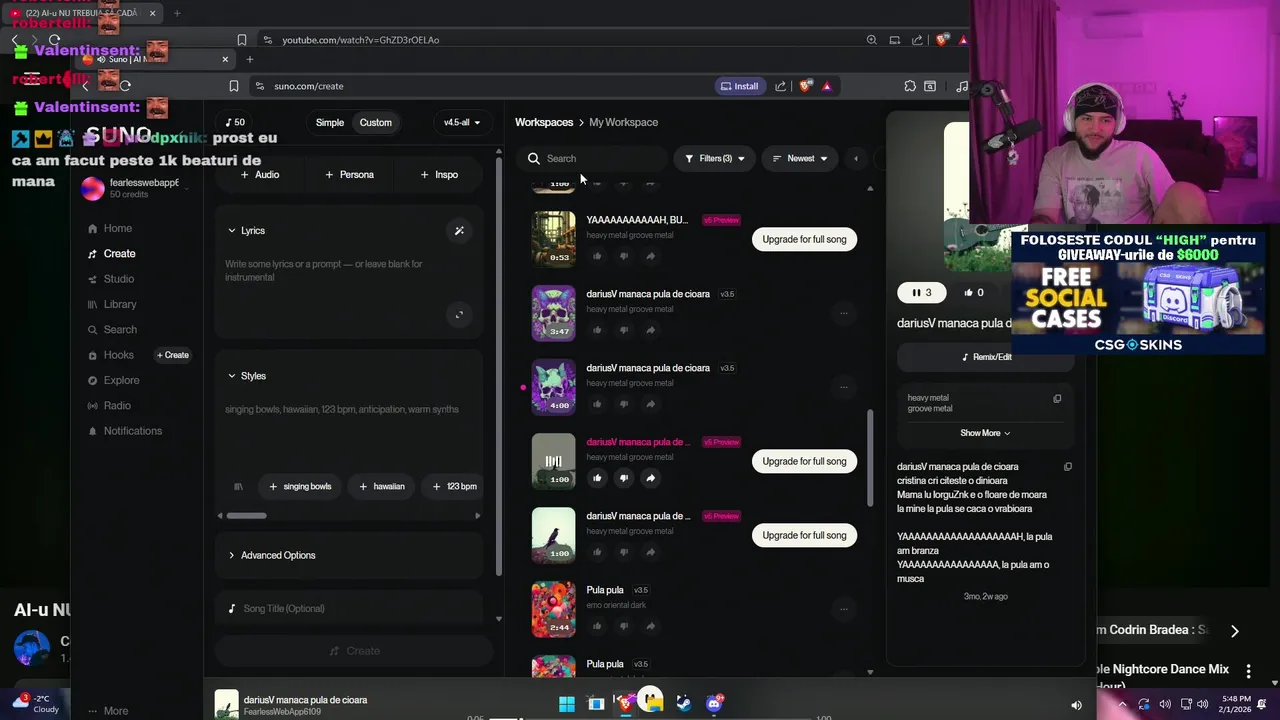
Task: Switch to Custom creation mode
Action: pyautogui.click(x=376, y=123)
